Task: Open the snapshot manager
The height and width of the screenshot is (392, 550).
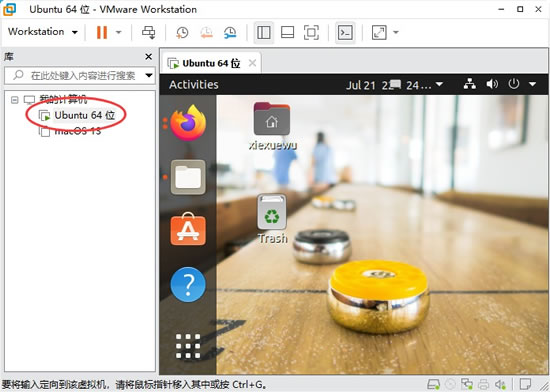Action: (230, 32)
